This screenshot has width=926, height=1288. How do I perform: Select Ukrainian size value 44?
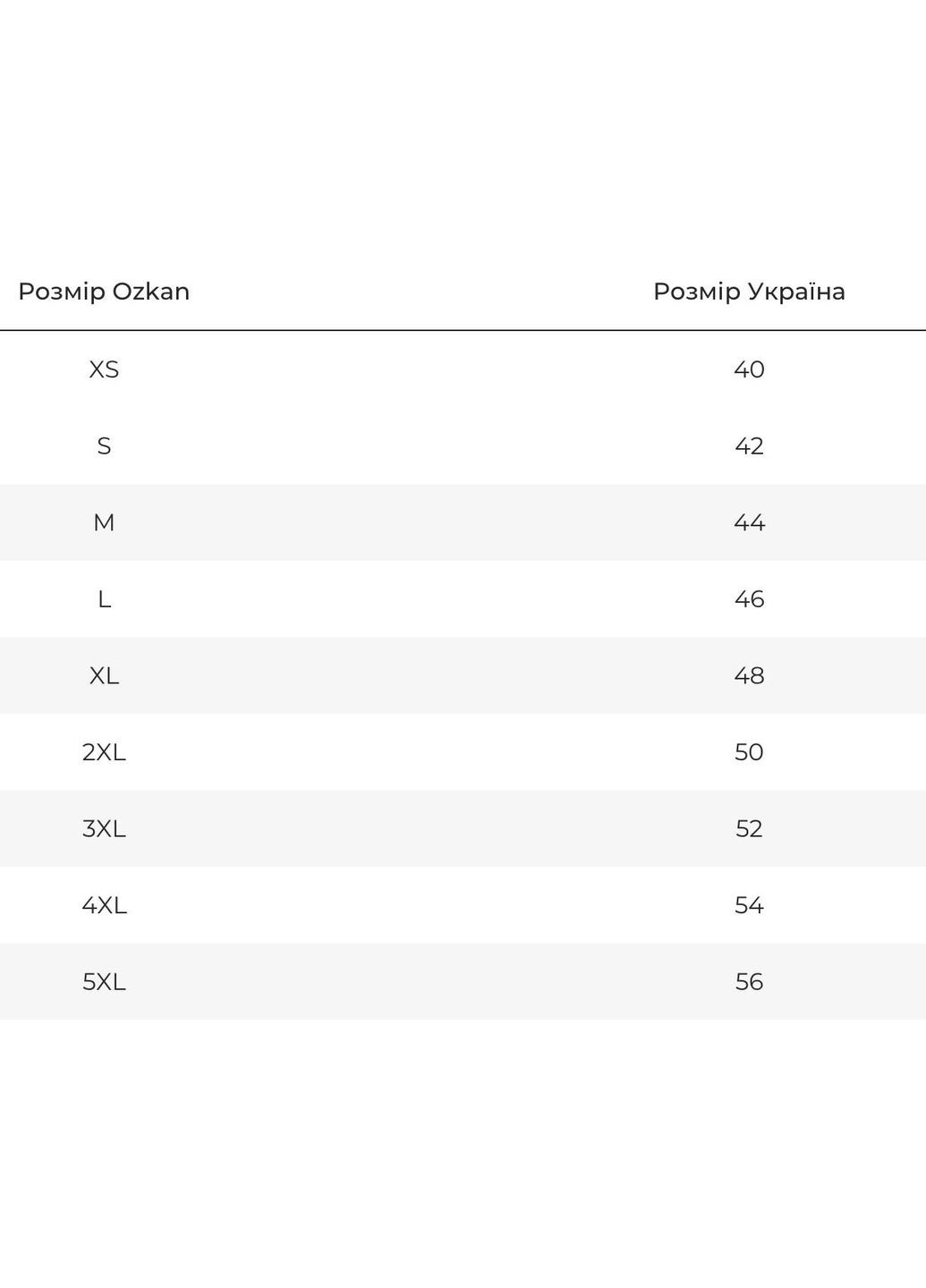[x=749, y=522]
